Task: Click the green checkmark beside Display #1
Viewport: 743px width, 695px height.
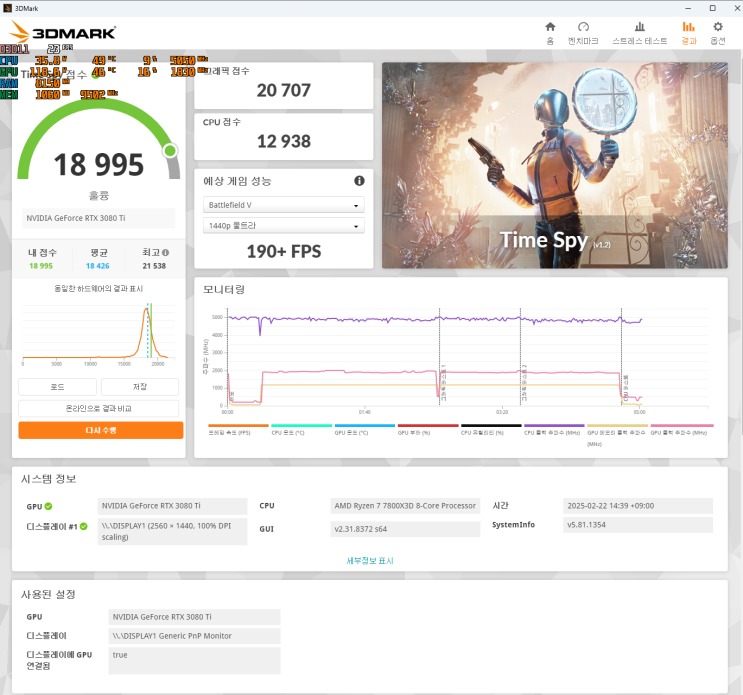Action: click(x=84, y=526)
